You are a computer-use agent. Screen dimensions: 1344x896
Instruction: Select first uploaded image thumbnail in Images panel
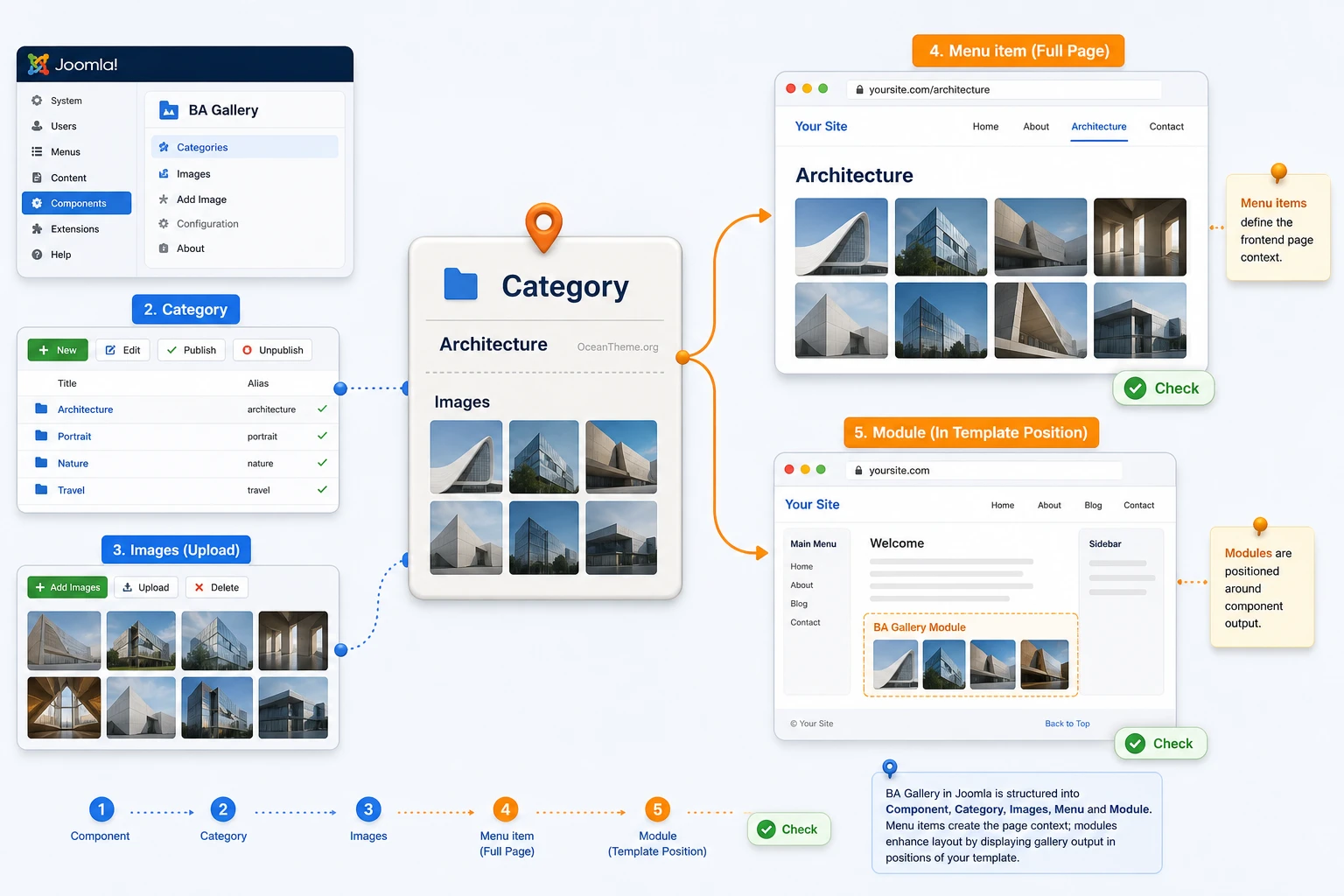point(64,640)
